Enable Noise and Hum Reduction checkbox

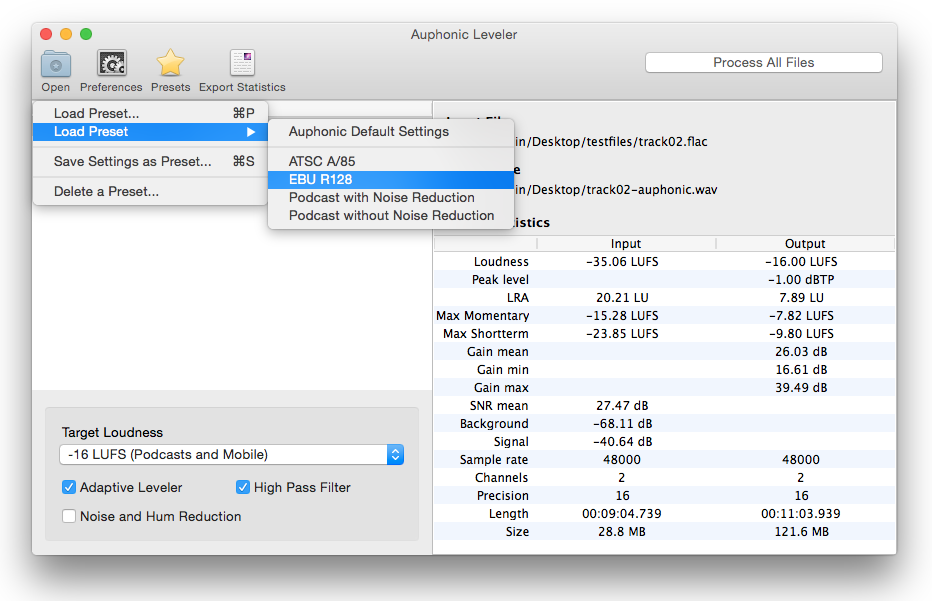pos(69,516)
